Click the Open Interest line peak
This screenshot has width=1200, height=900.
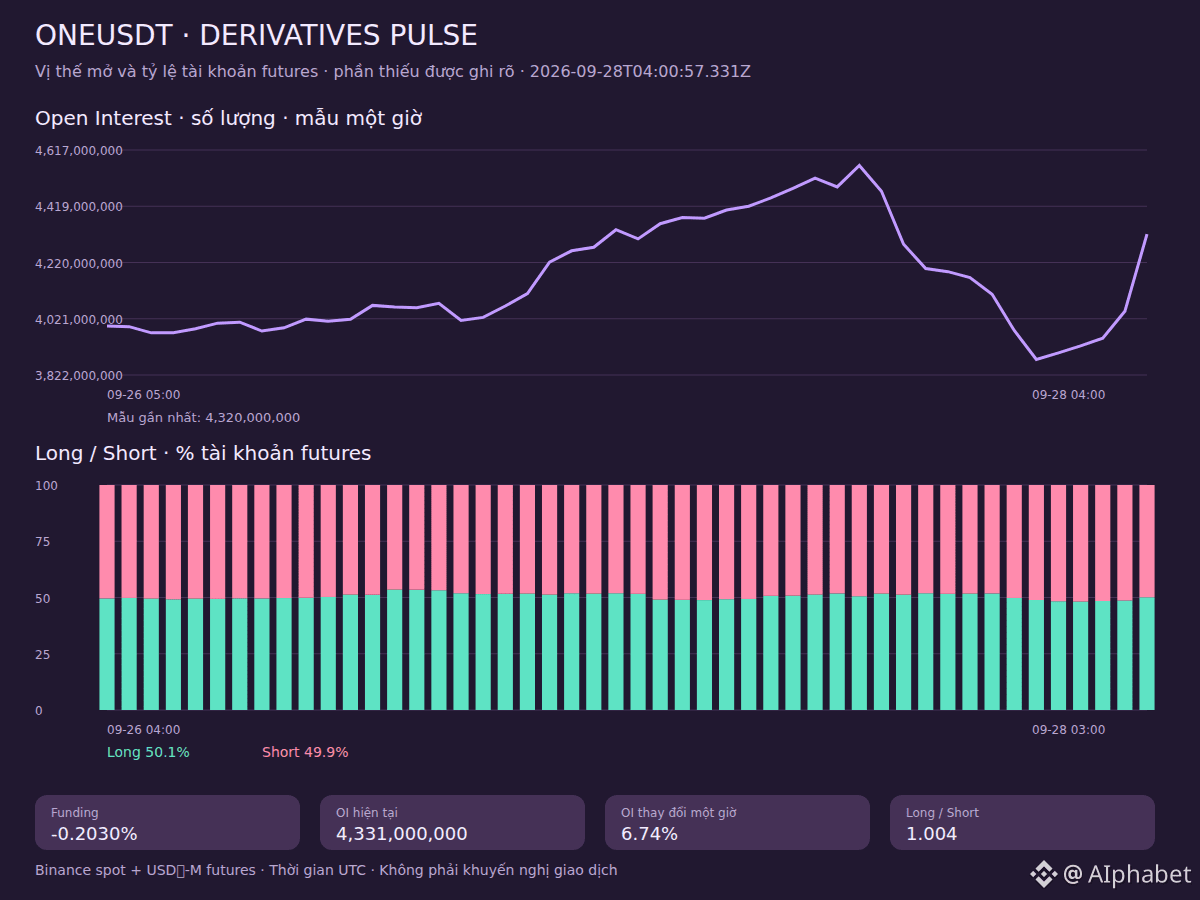pyautogui.click(x=859, y=165)
